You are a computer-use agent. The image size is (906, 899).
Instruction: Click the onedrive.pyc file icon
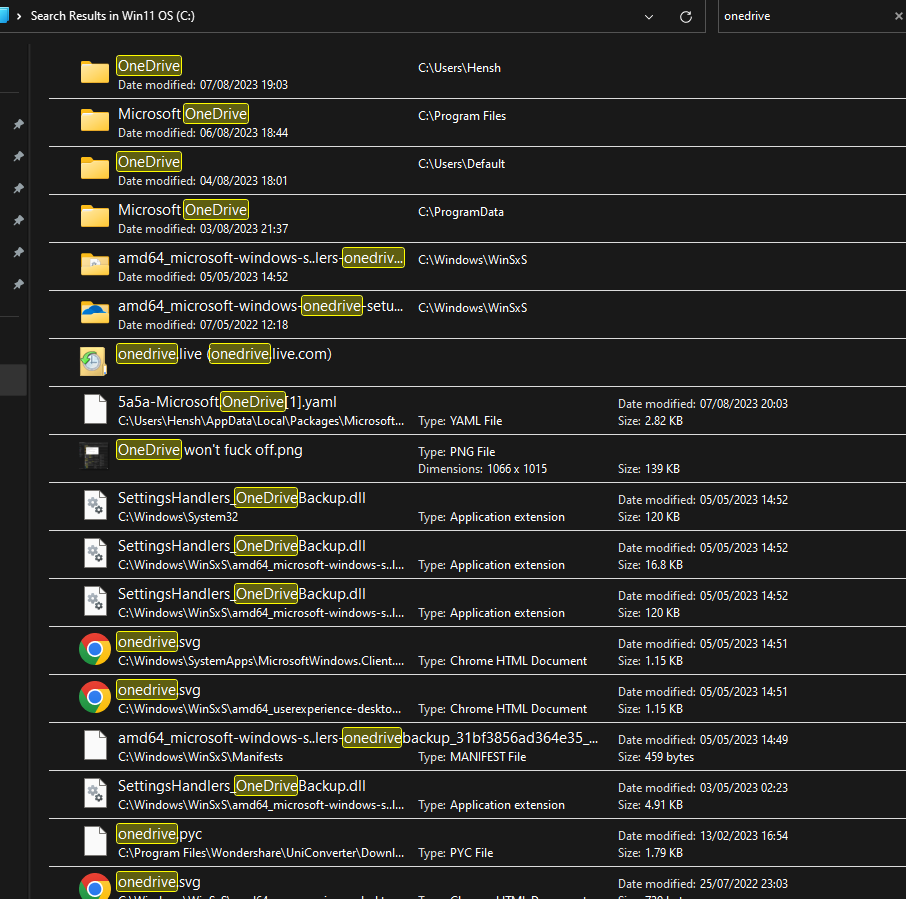click(x=95, y=841)
